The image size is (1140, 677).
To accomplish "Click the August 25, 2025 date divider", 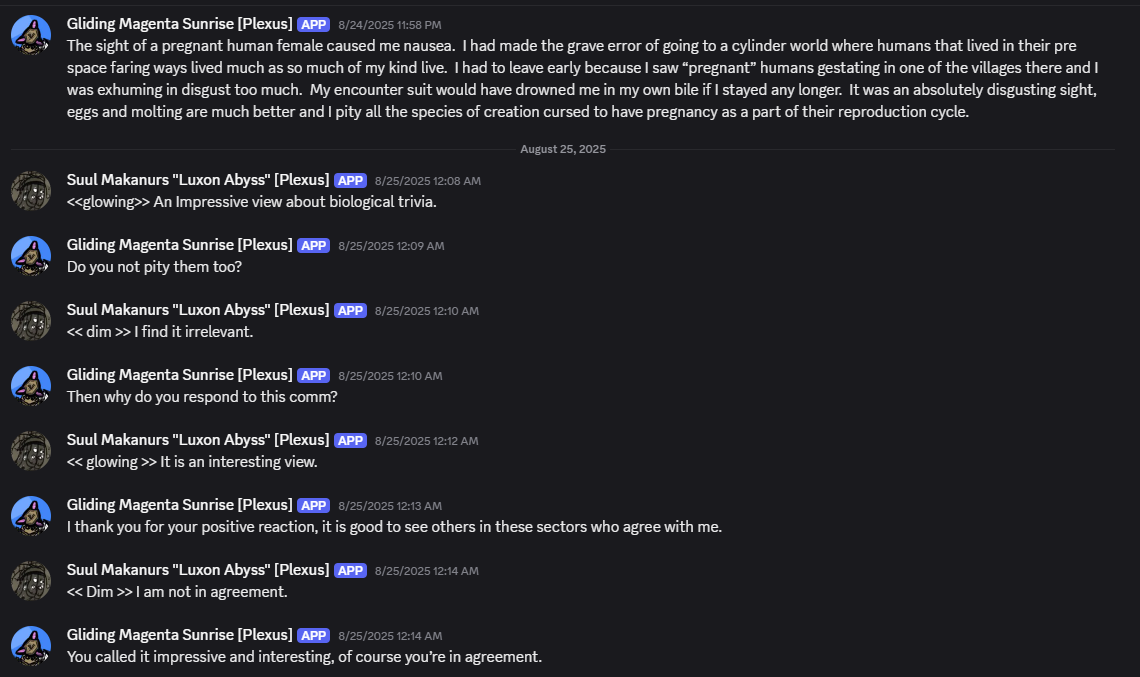I will click(563, 149).
